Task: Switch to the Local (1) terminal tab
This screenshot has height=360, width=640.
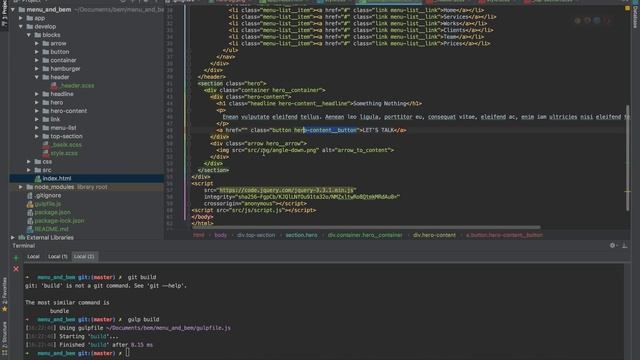Action: (58, 257)
